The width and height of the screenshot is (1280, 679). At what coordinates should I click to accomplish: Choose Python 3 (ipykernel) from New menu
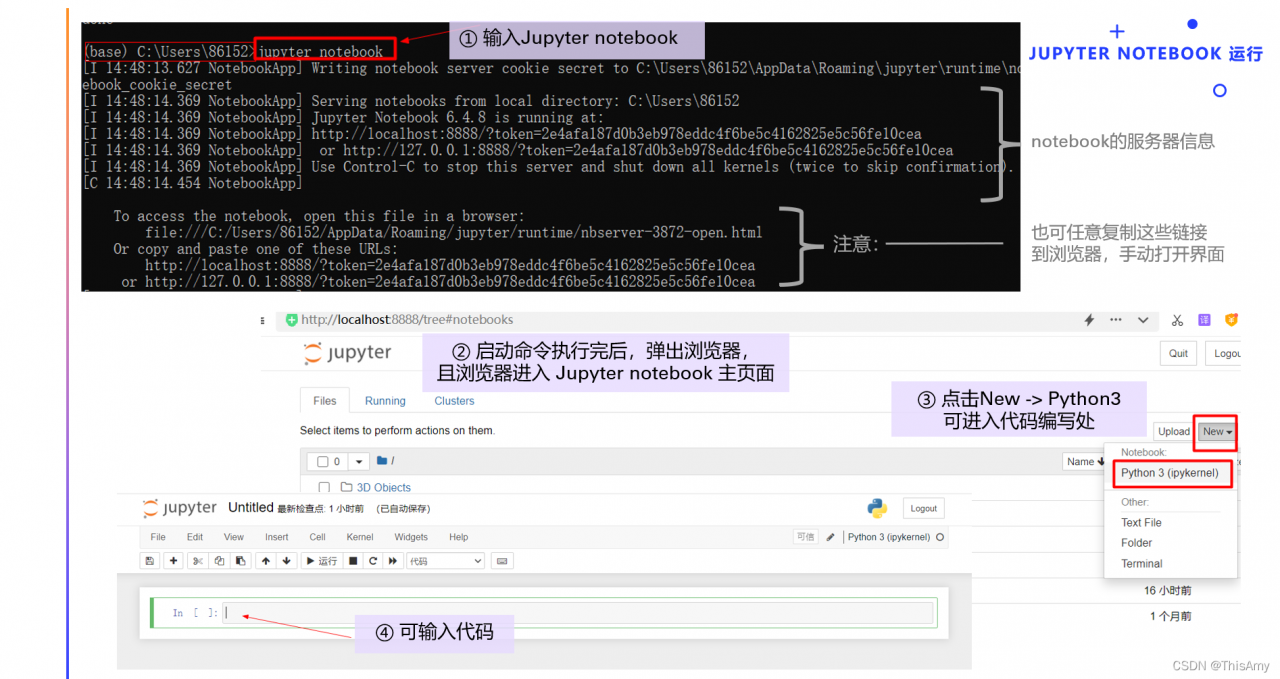(1170, 473)
